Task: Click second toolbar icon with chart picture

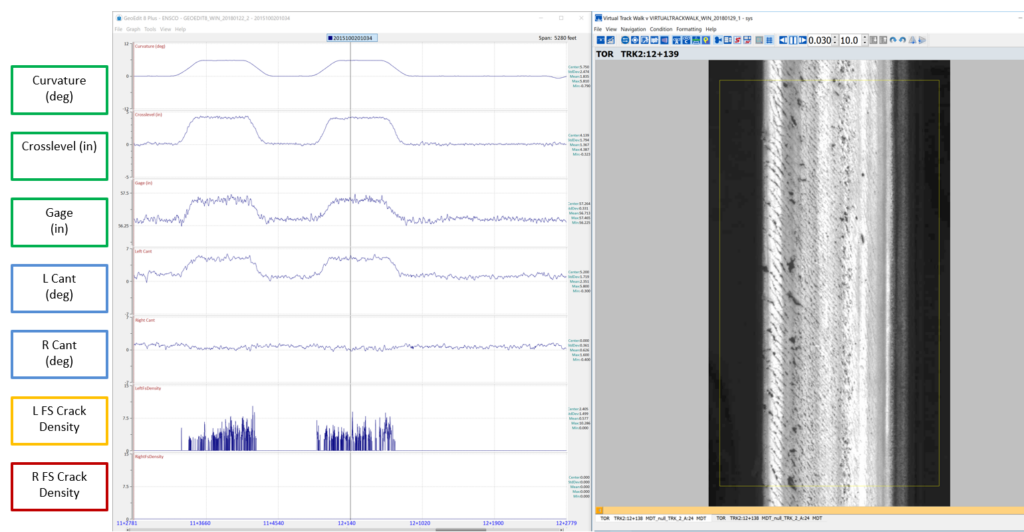Action: point(611,40)
